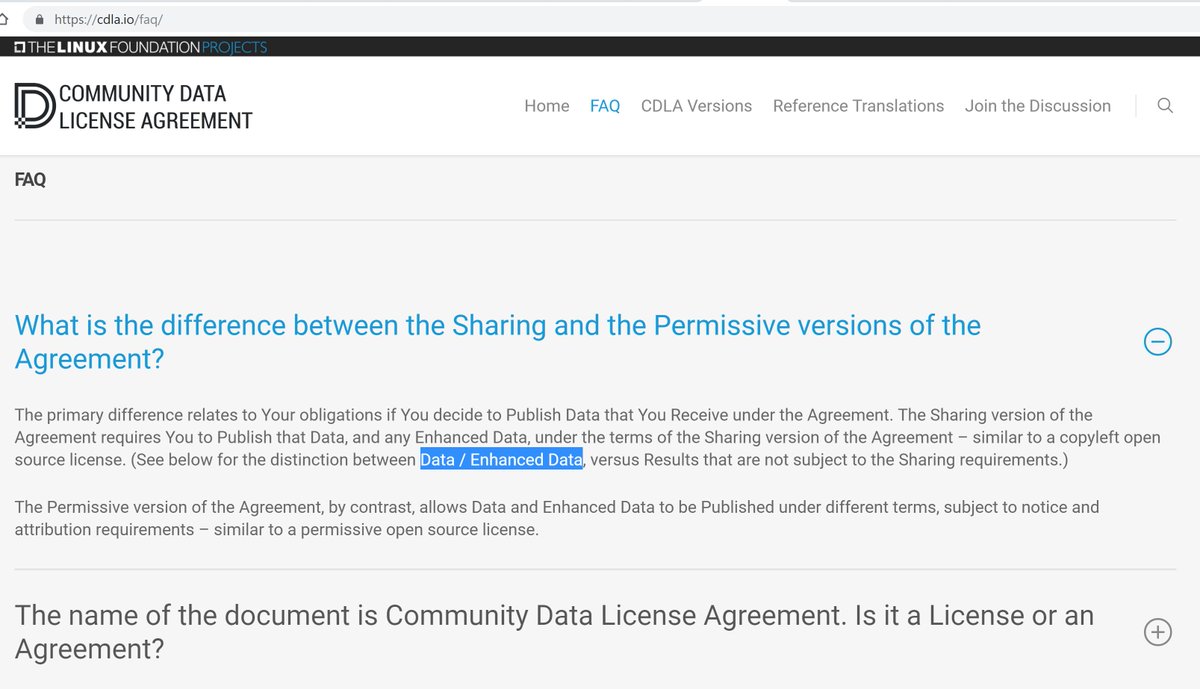Click the Sharing and Permissive versions question heading
Screen dimensions: 1200x689
pos(498,342)
